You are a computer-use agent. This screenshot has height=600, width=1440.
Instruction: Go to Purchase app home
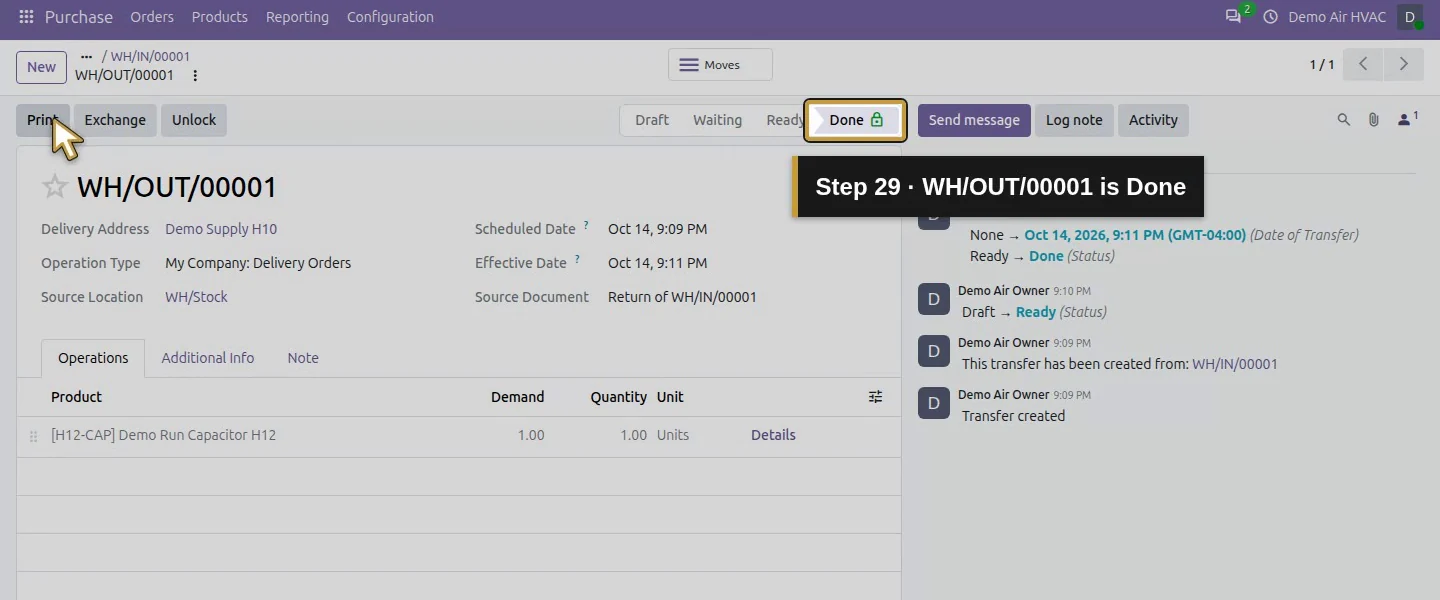tap(79, 17)
